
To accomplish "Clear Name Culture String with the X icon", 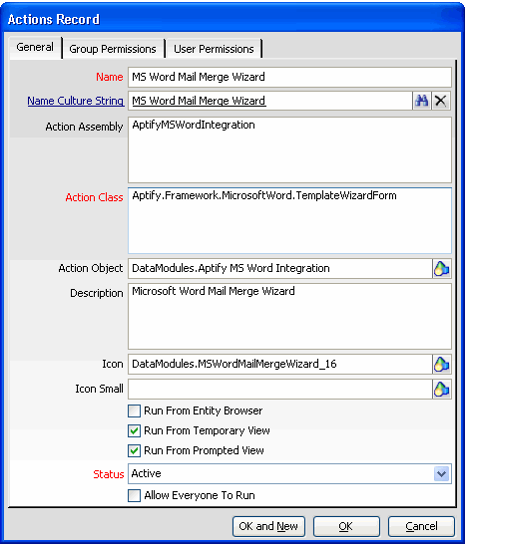I will tap(441, 101).
